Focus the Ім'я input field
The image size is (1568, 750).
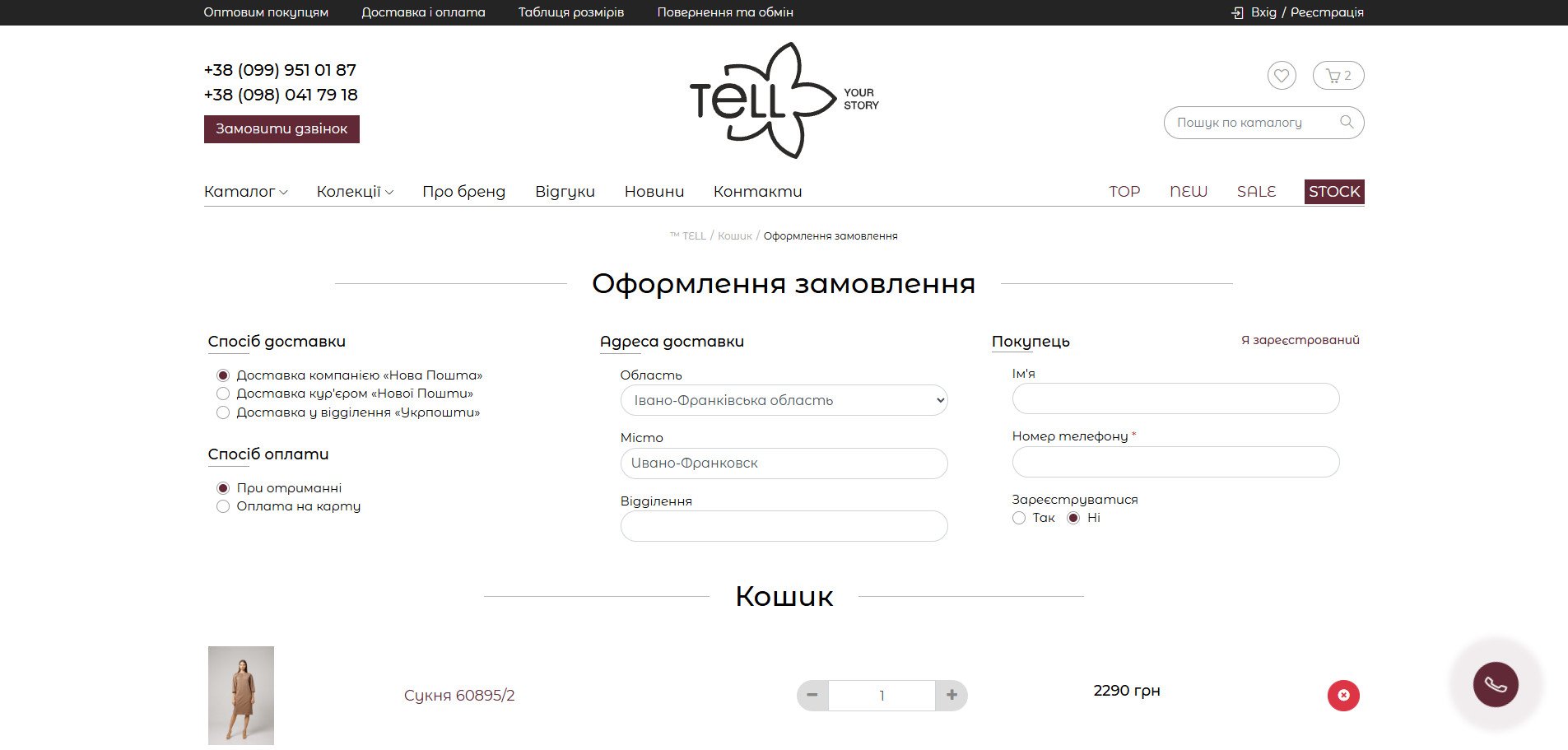[1175, 398]
